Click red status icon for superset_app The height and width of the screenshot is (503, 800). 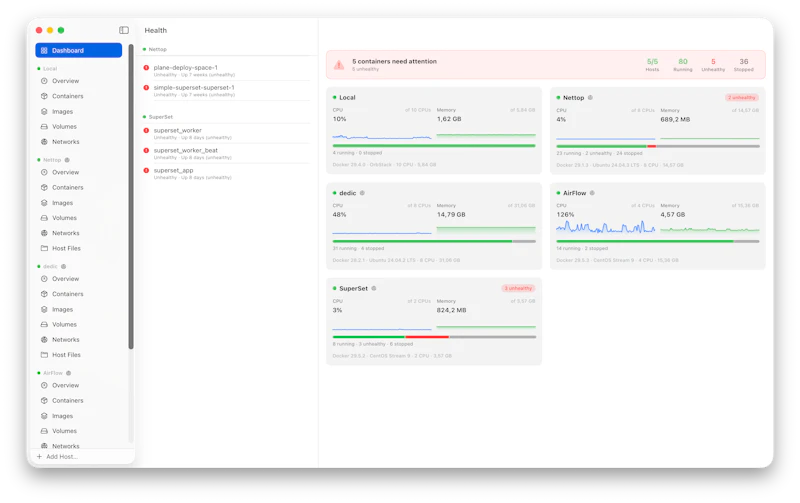(146, 170)
